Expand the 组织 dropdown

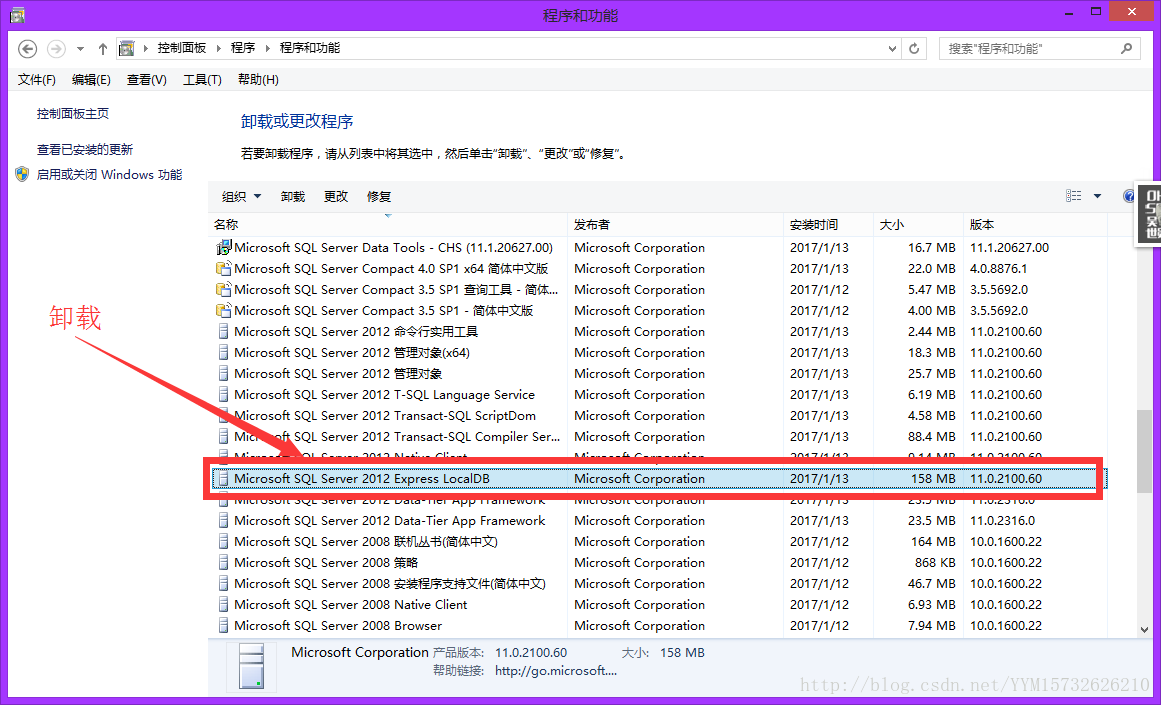241,196
